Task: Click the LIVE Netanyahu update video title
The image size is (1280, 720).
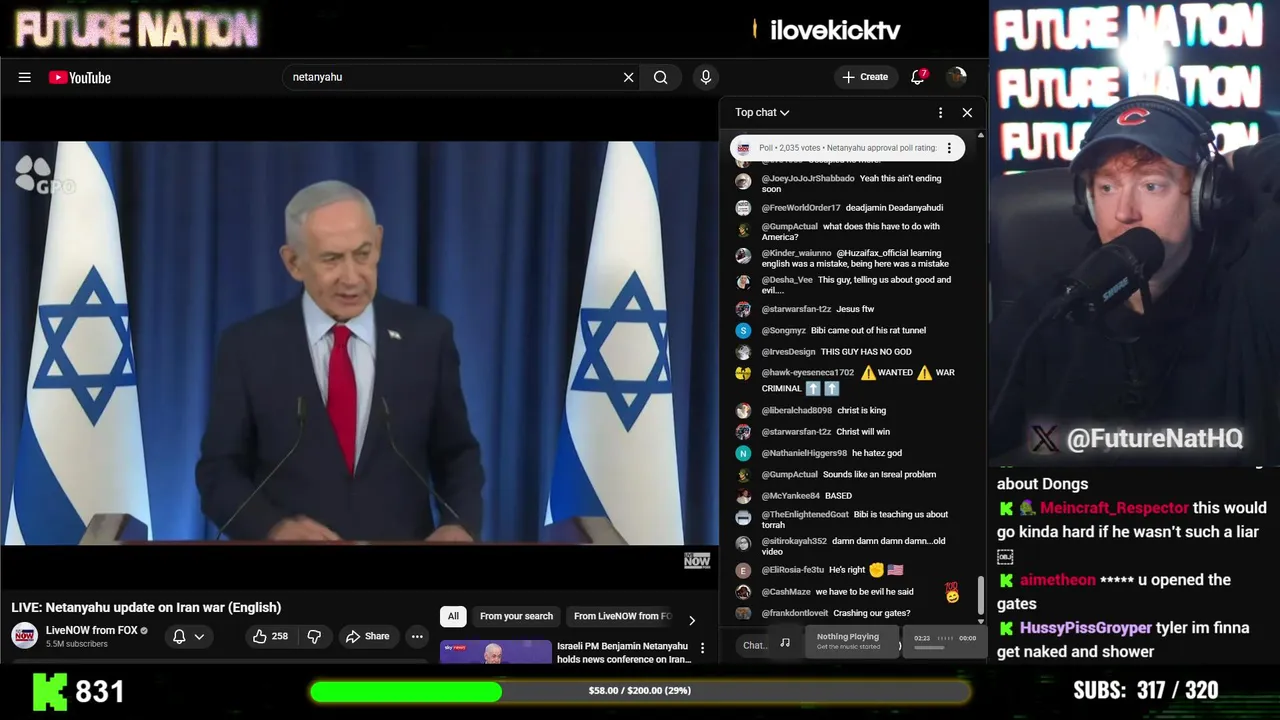Action: pyautogui.click(x=146, y=607)
